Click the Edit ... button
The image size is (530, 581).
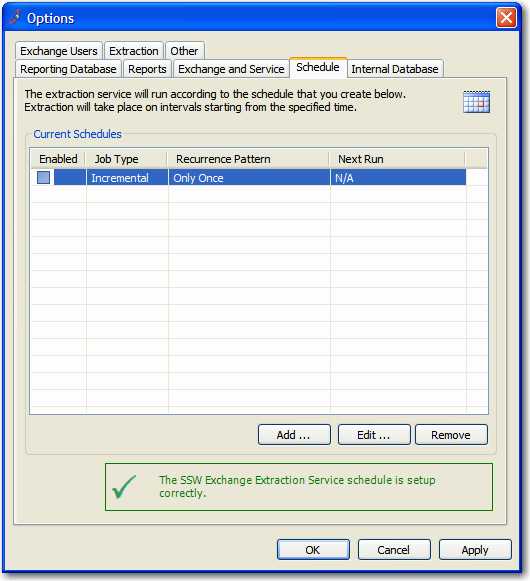[374, 435]
